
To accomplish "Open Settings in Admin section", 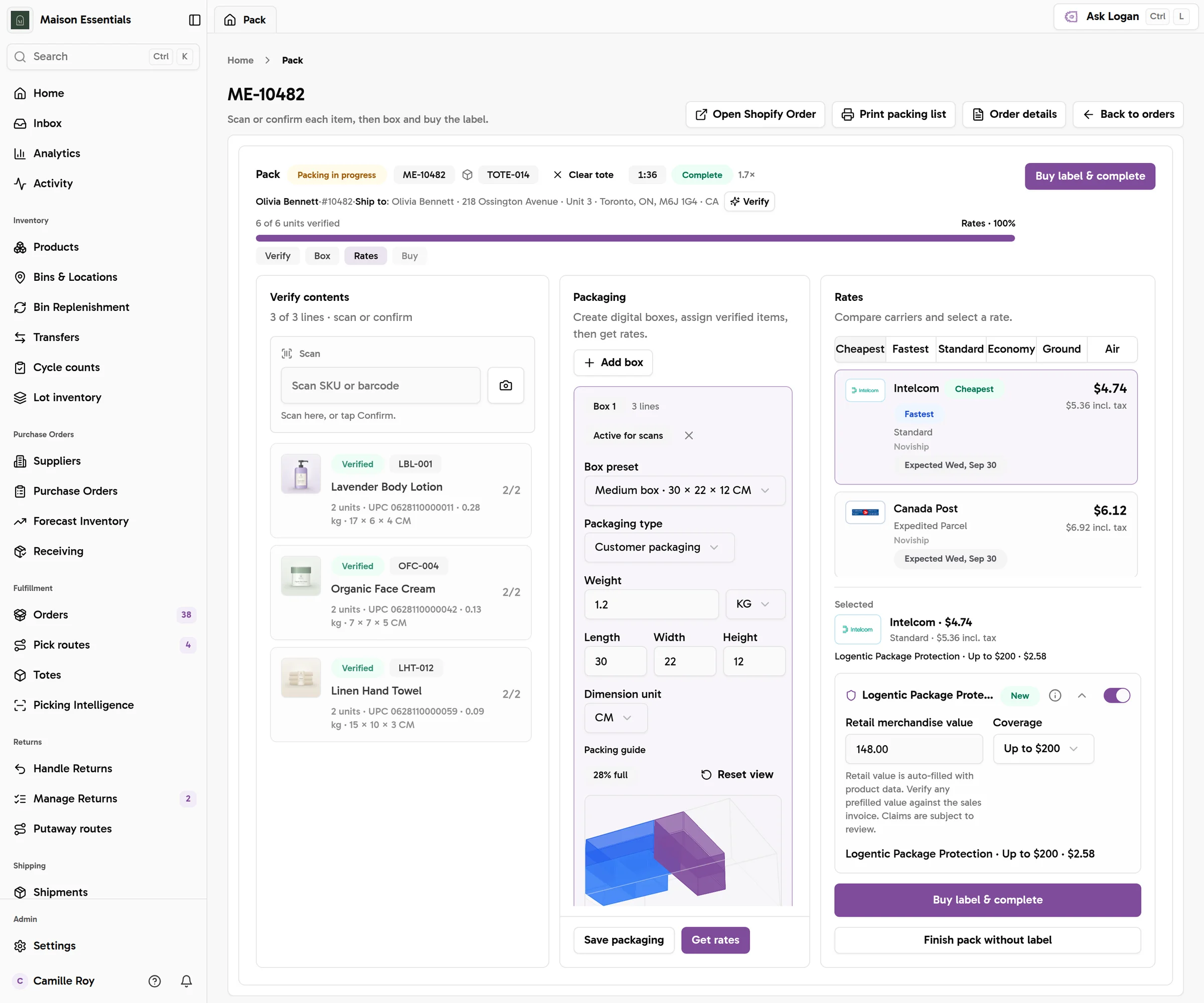I will point(103,946).
